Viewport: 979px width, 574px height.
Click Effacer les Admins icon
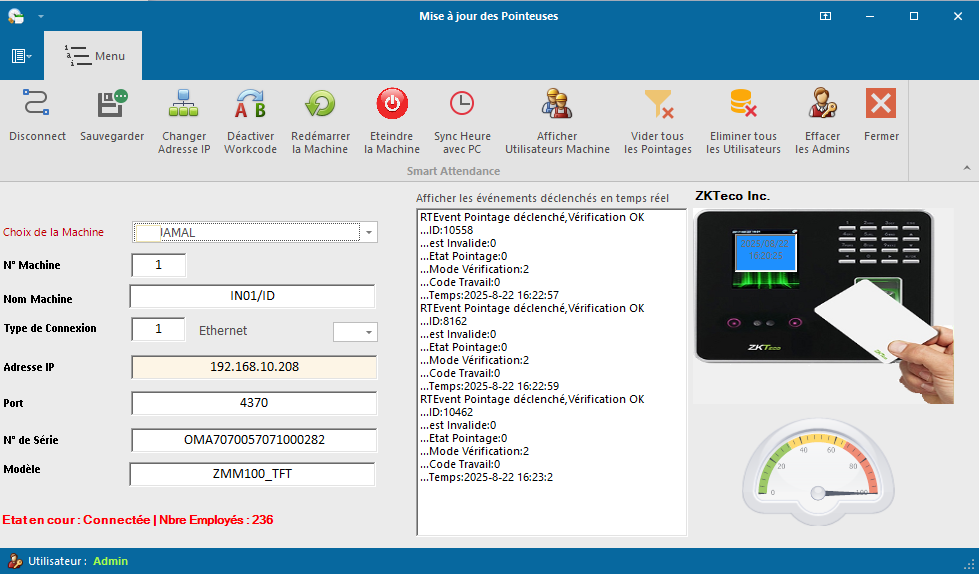tap(822, 104)
